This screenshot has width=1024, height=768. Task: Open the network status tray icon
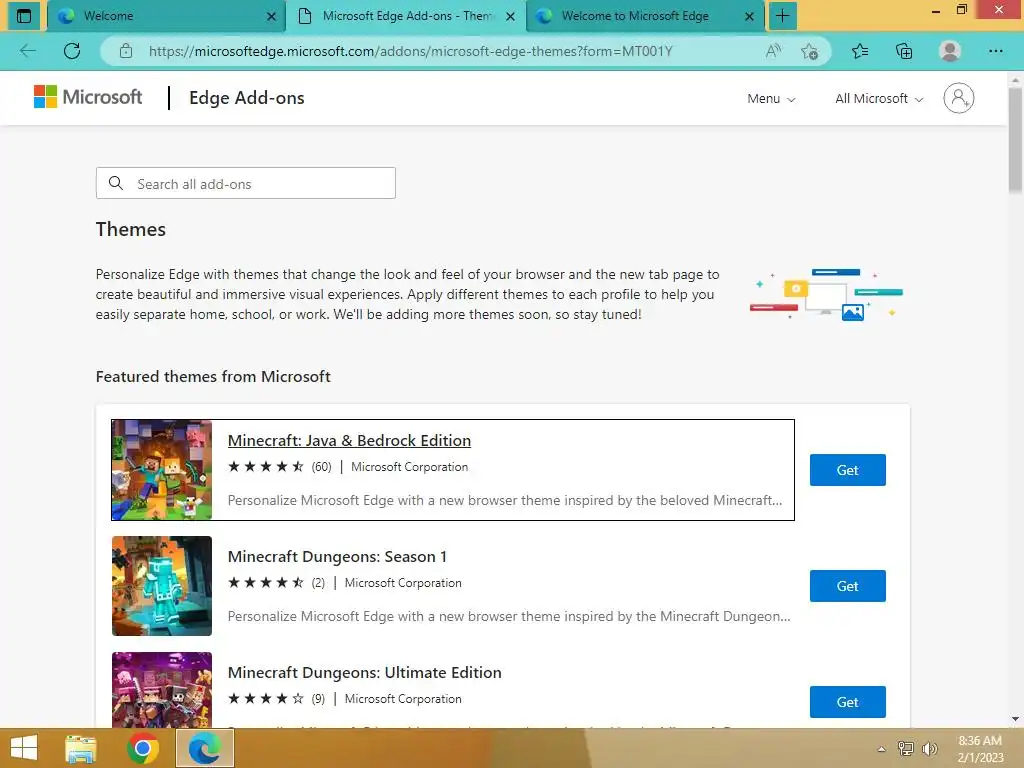[x=906, y=748]
